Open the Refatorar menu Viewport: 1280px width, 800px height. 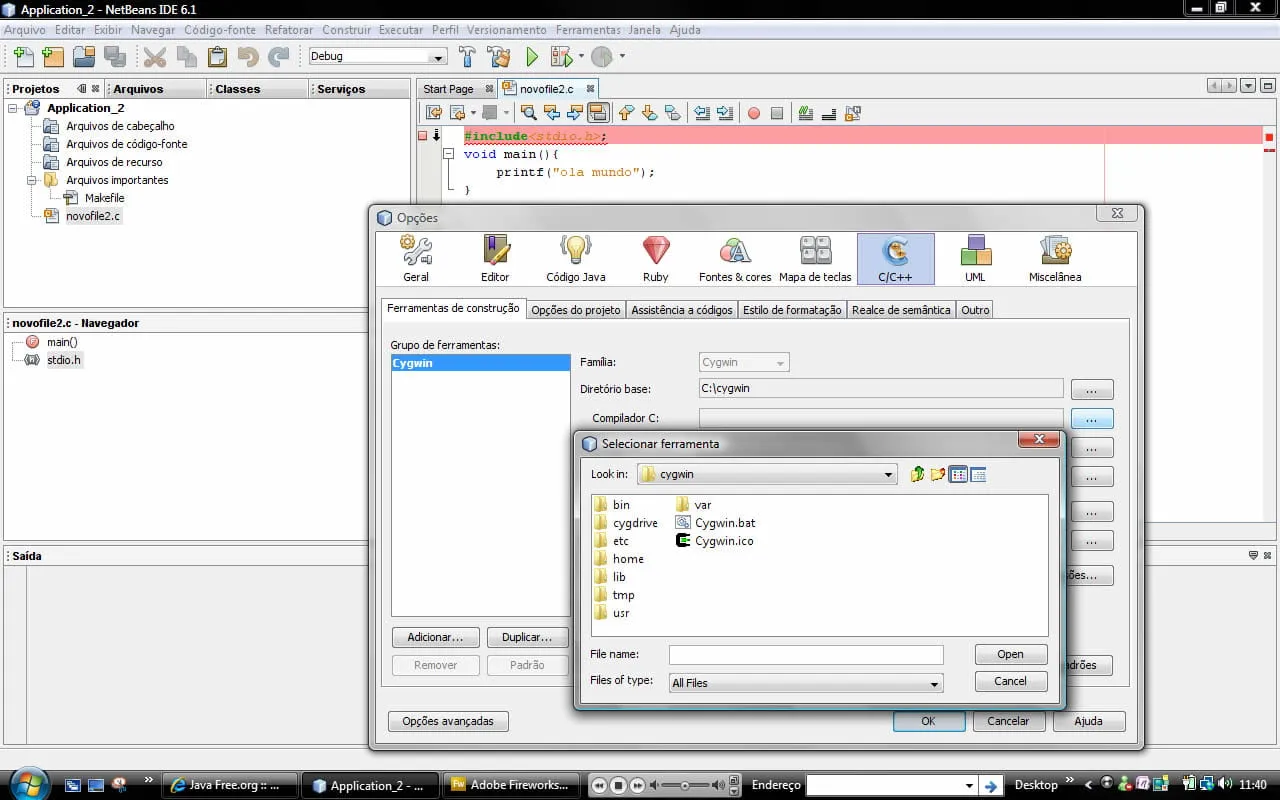pos(289,30)
